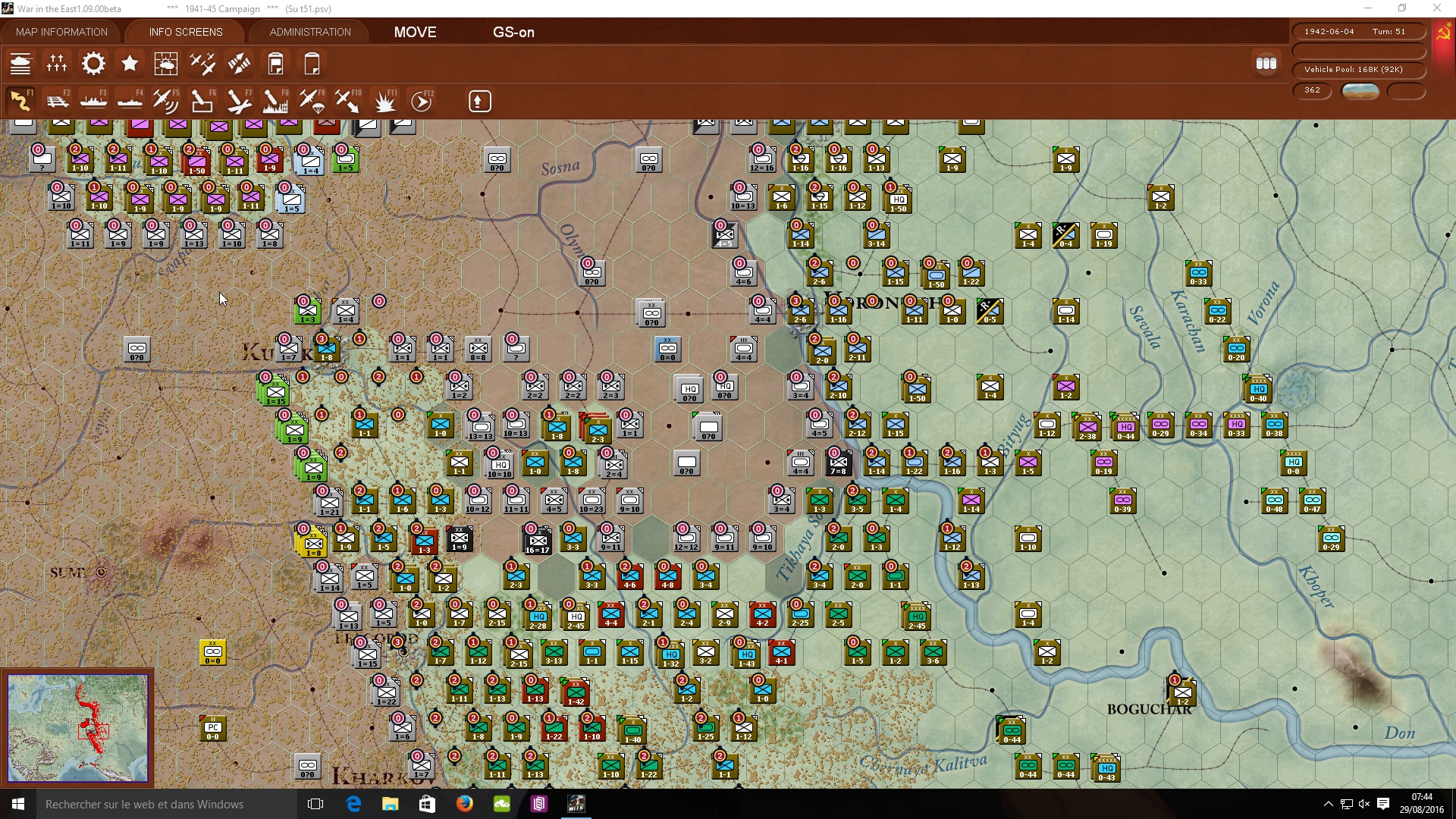The image size is (1456, 819).
Task: Toggle air recon mode F5
Action: [165, 101]
